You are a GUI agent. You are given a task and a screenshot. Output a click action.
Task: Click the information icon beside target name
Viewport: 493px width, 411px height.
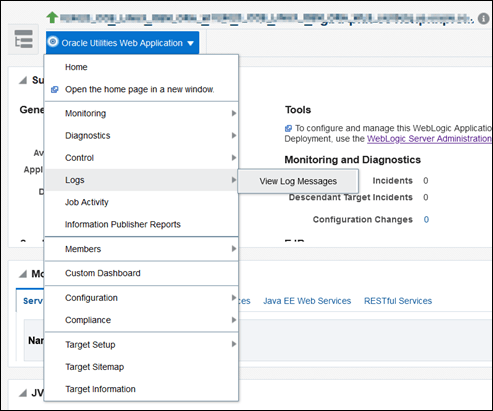click(x=483, y=19)
